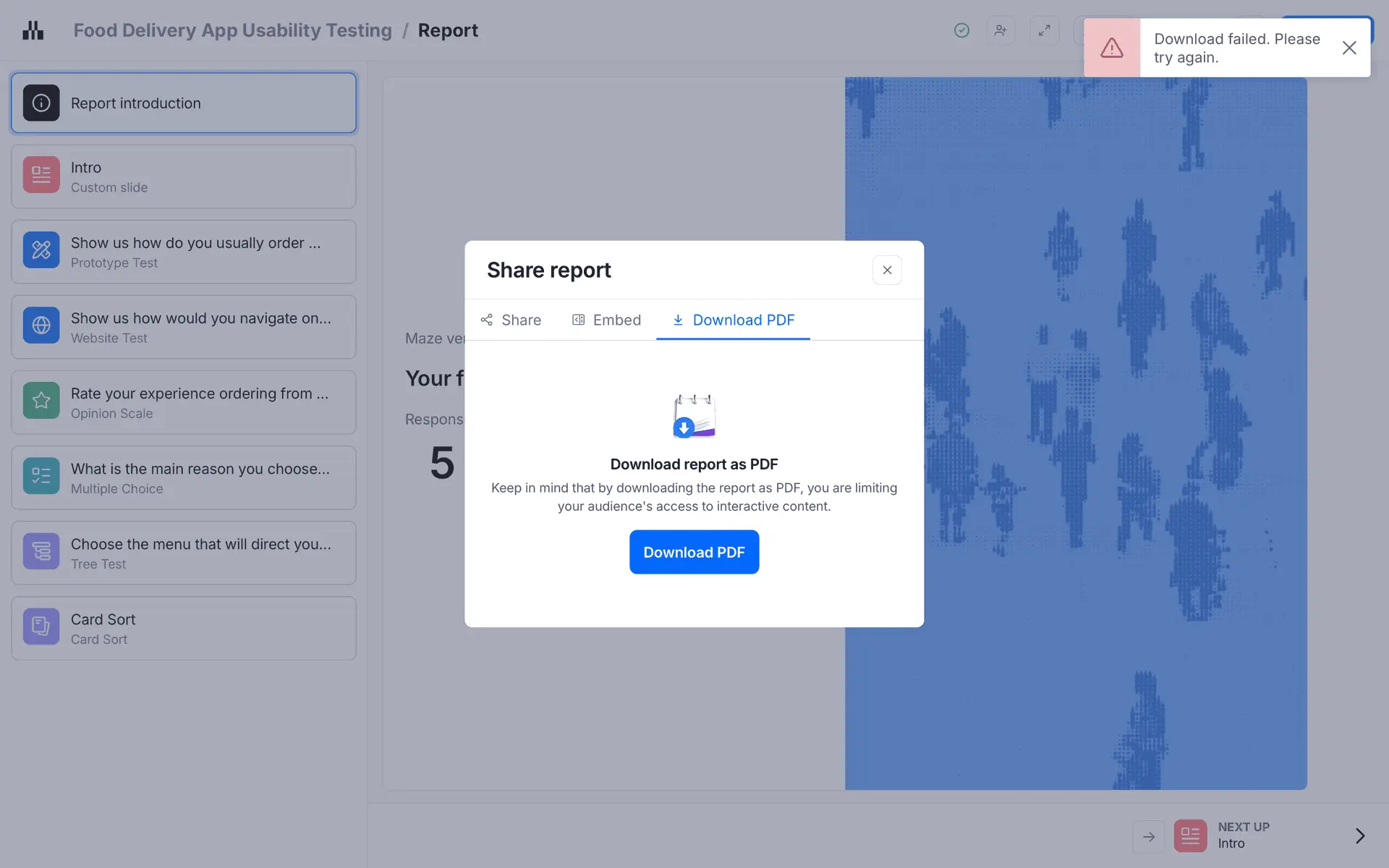1389x868 pixels.
Task: Open the Multiple Choice block
Action: click(184, 477)
